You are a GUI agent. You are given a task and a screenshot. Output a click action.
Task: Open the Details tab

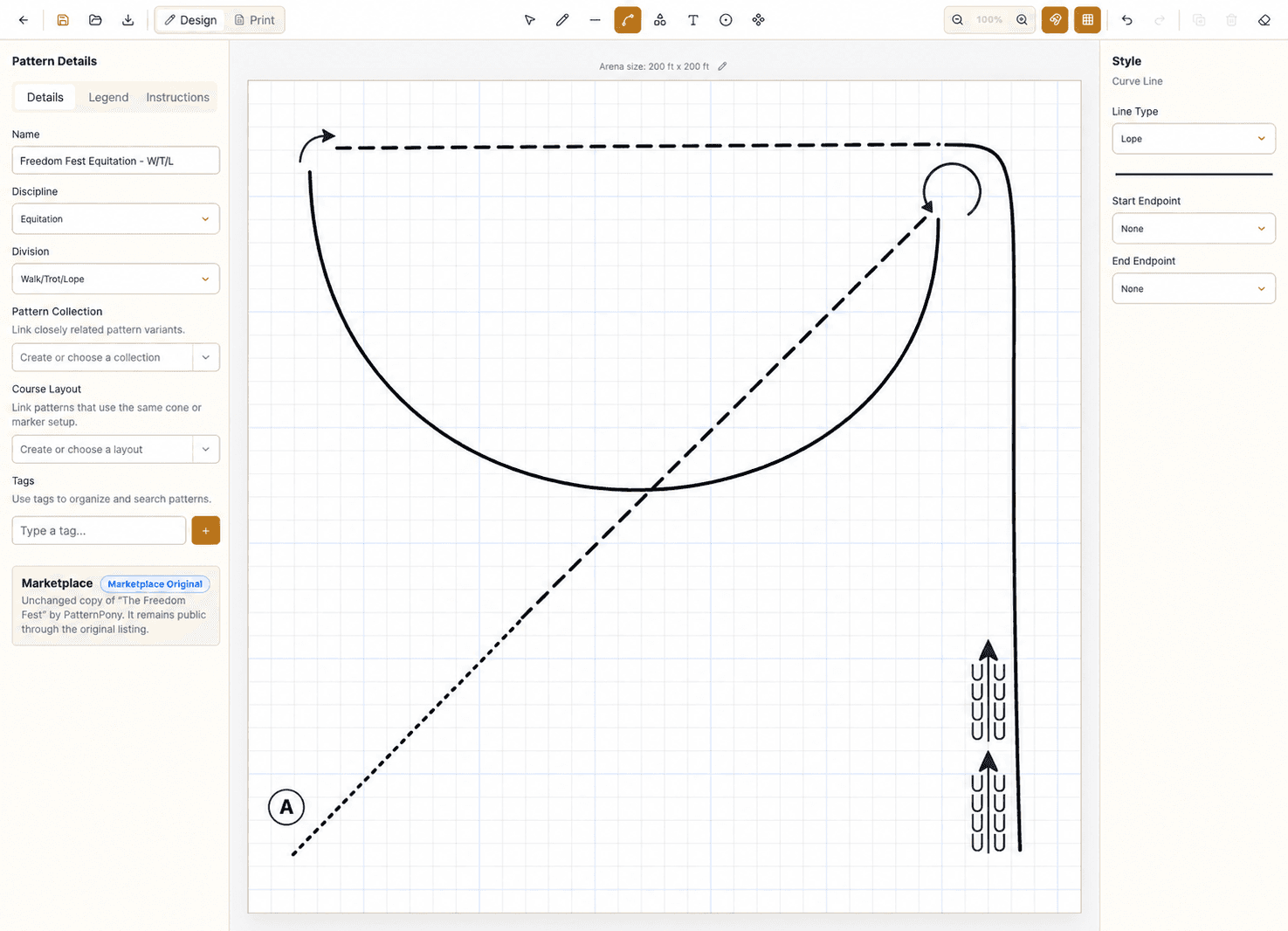(45, 97)
